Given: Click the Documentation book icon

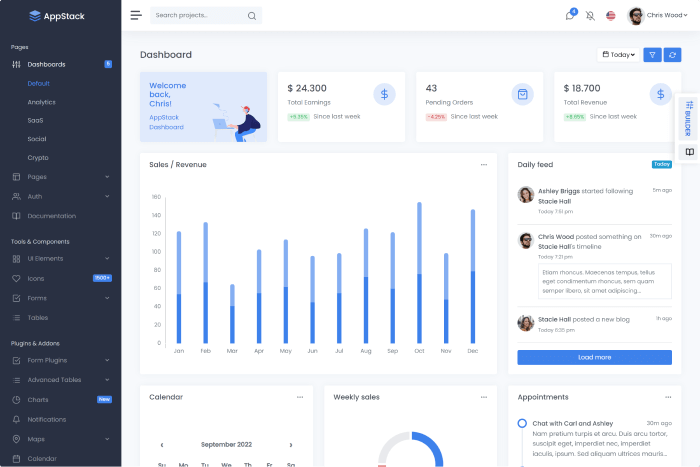Looking at the screenshot, I should coord(17,216).
